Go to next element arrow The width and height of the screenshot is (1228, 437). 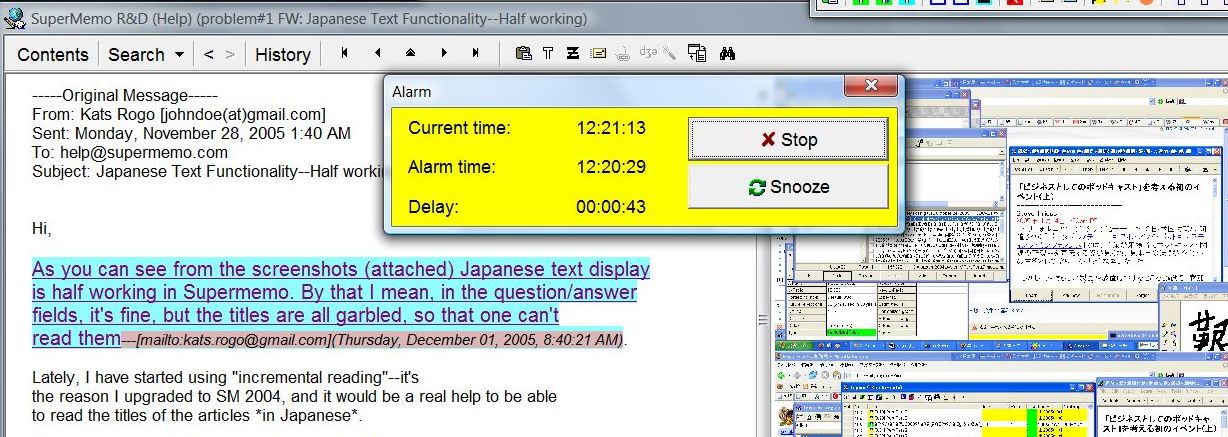[443, 54]
